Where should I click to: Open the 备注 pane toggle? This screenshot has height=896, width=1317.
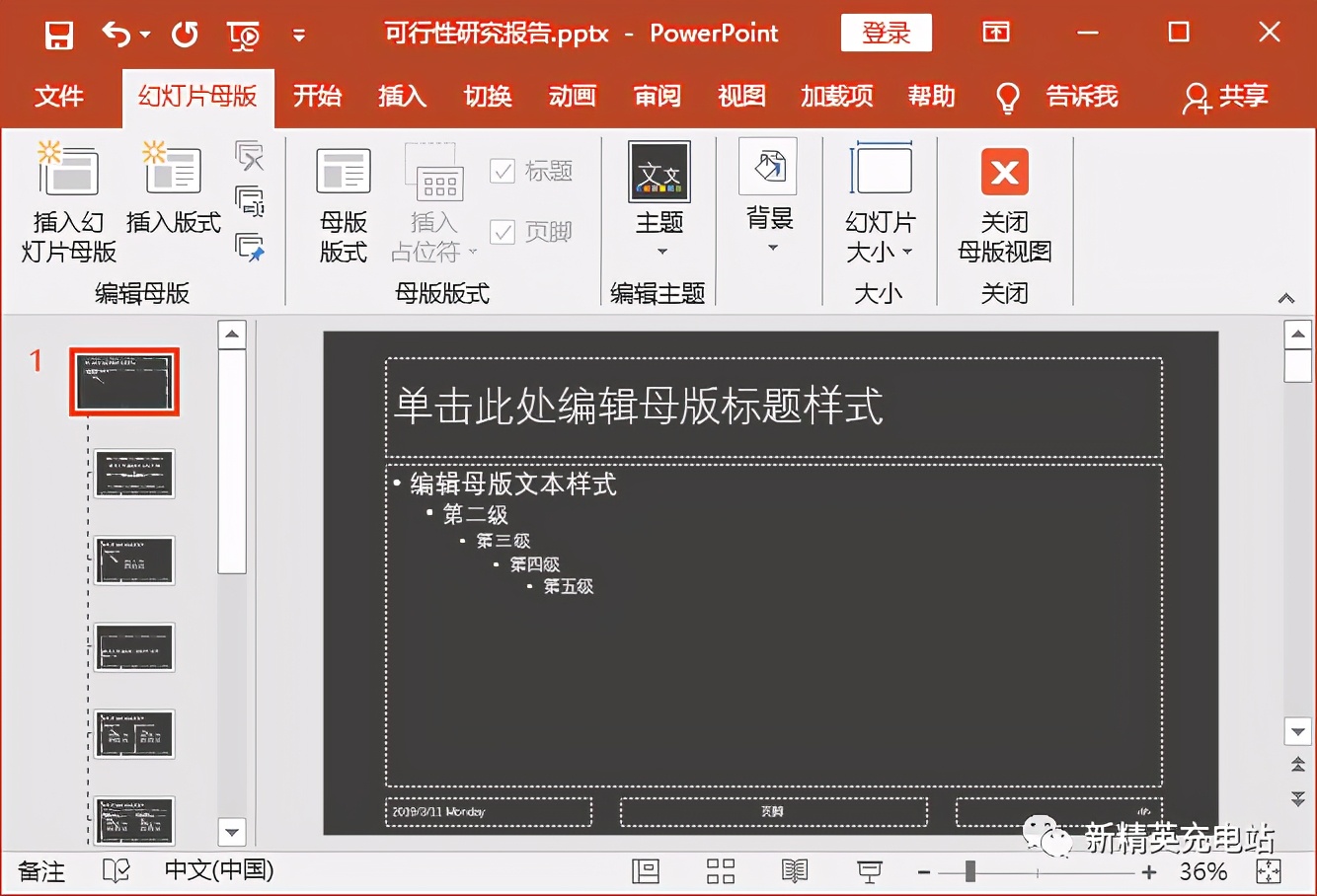(x=39, y=871)
